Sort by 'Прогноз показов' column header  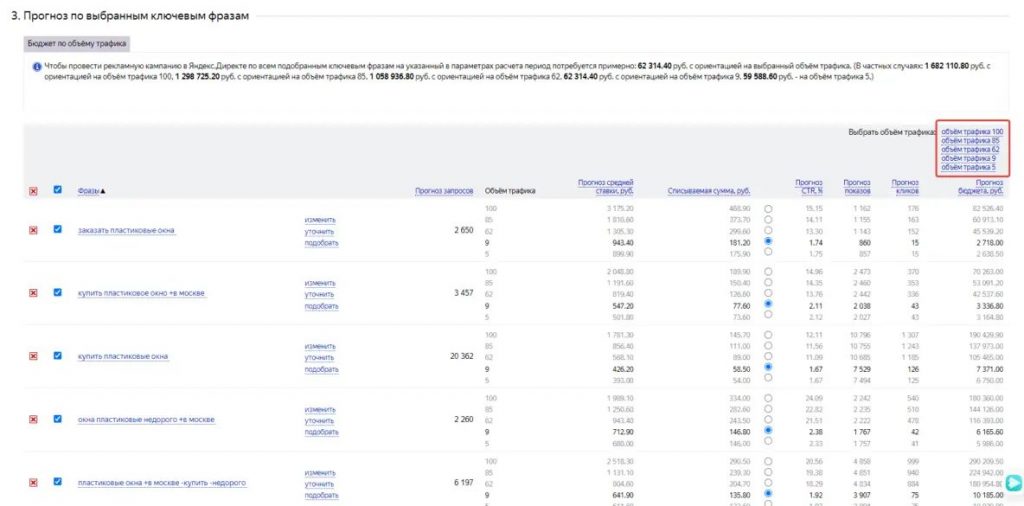(857, 187)
